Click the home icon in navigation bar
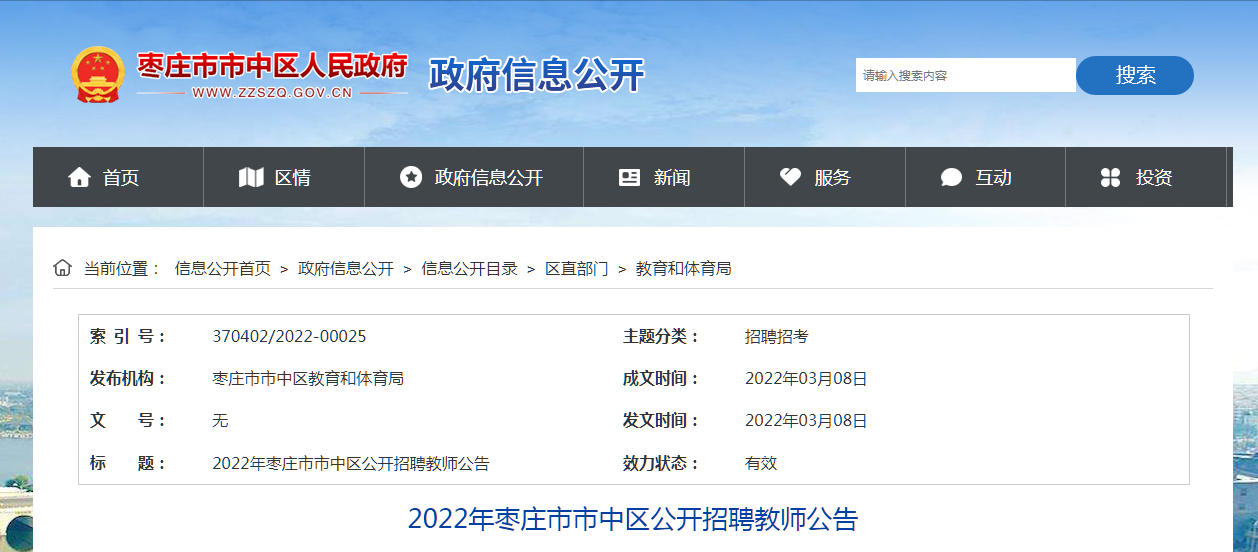 [79, 178]
